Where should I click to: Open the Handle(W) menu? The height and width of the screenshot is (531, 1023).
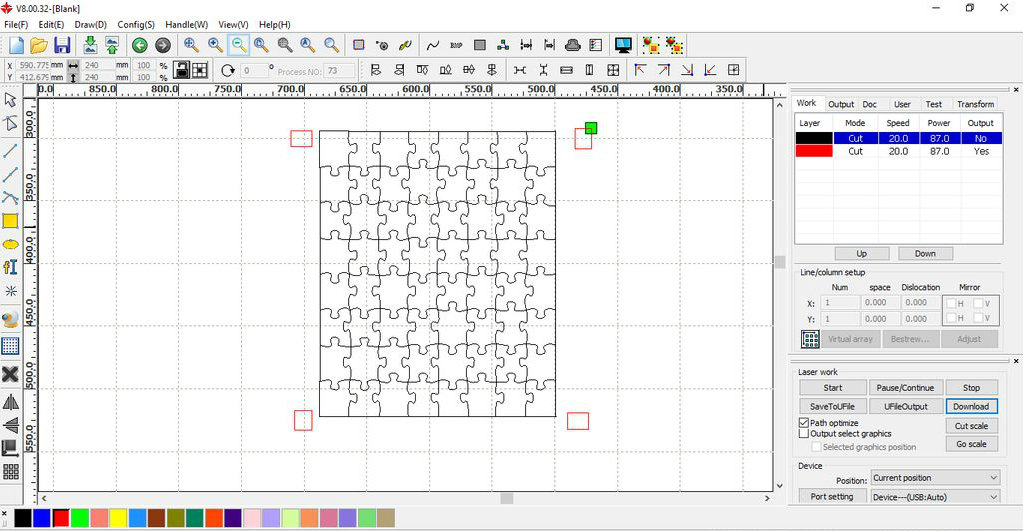(x=187, y=25)
